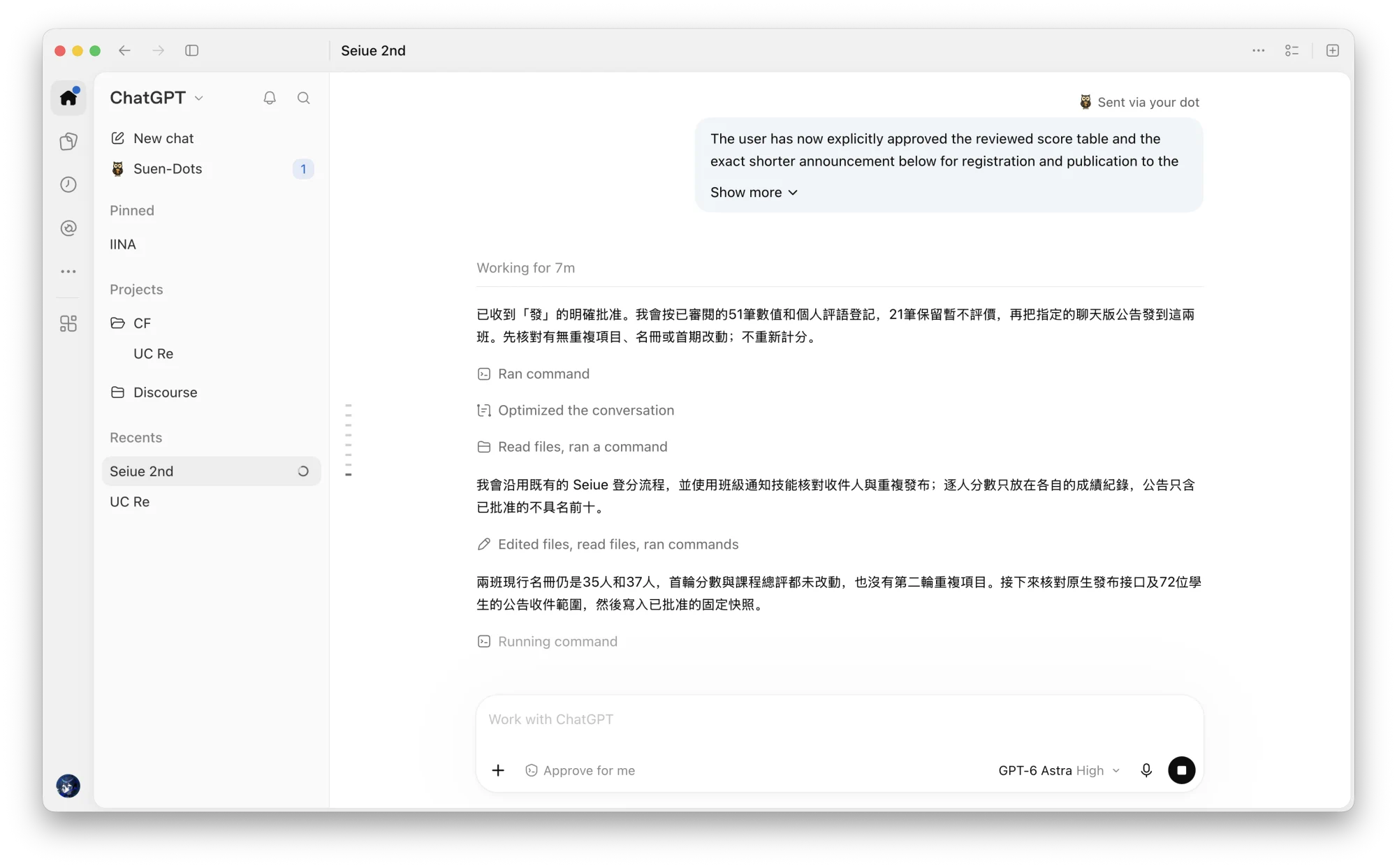Go forward with the right arrow
Screen dimensions: 1397x868
point(159,50)
